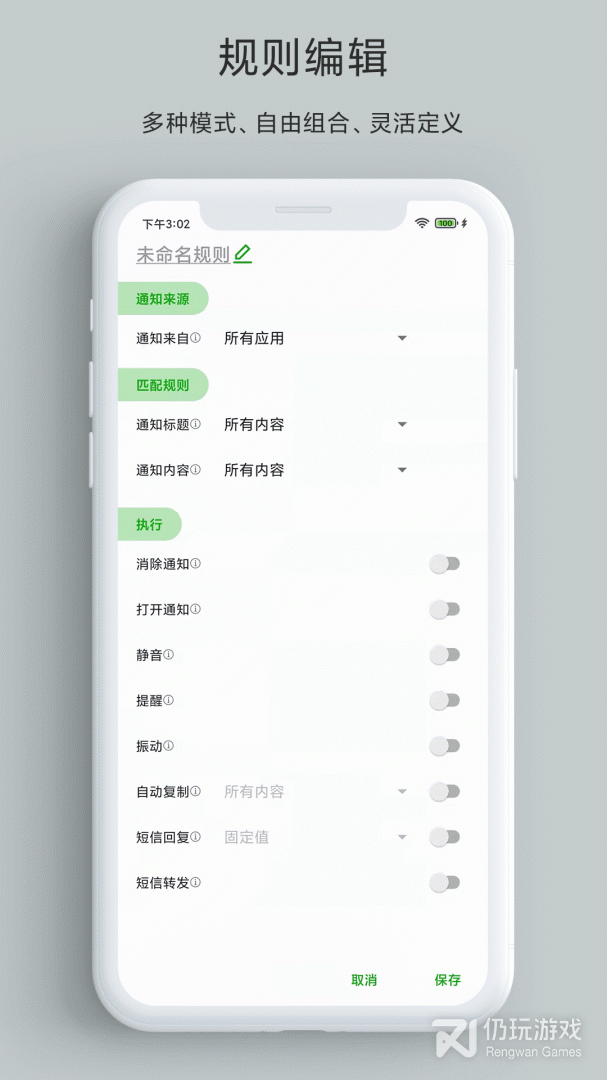607x1080 pixels.
Task: Click the 保存 button
Action: (448, 980)
